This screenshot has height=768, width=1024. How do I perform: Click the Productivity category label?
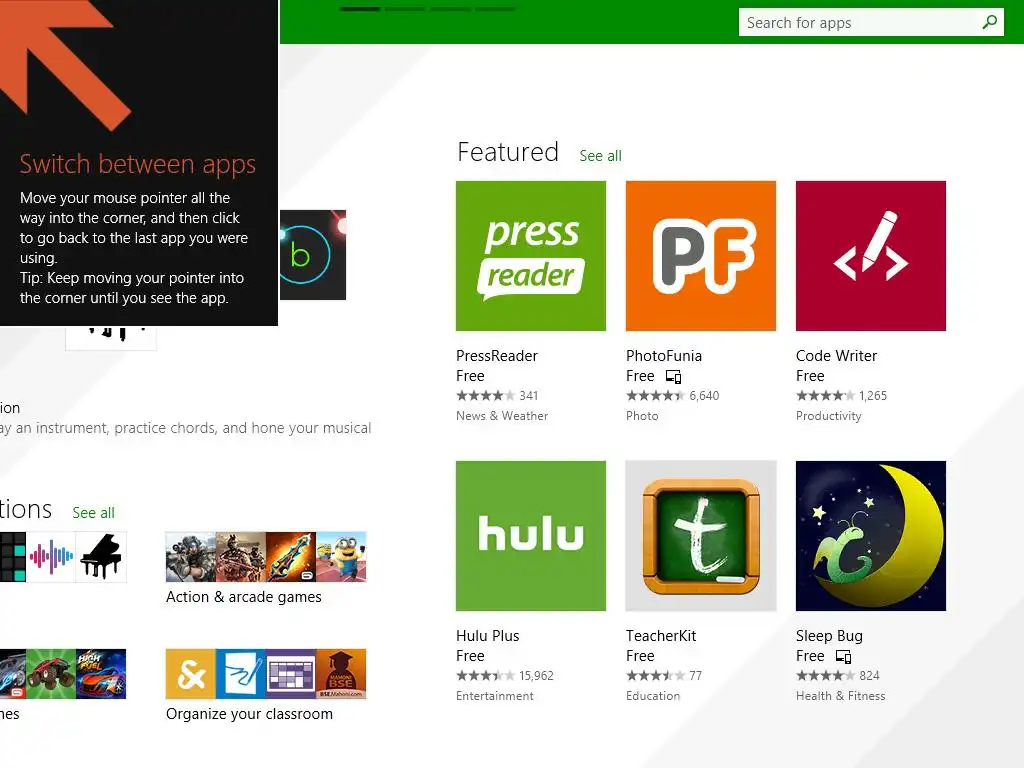point(828,416)
